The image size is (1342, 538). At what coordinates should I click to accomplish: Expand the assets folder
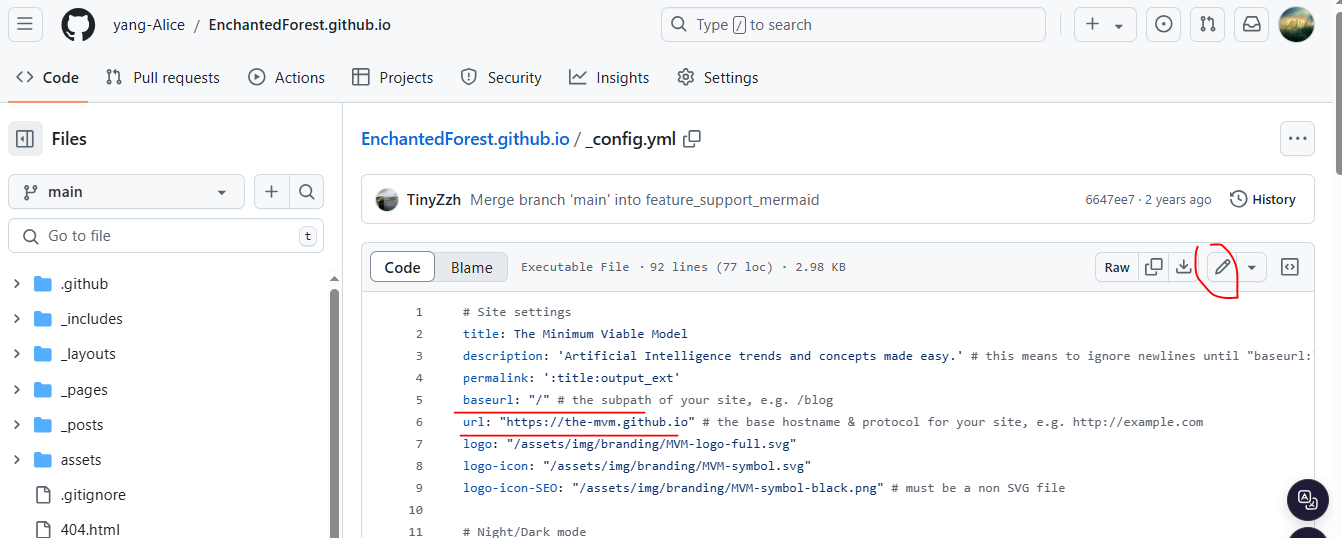tap(17, 460)
